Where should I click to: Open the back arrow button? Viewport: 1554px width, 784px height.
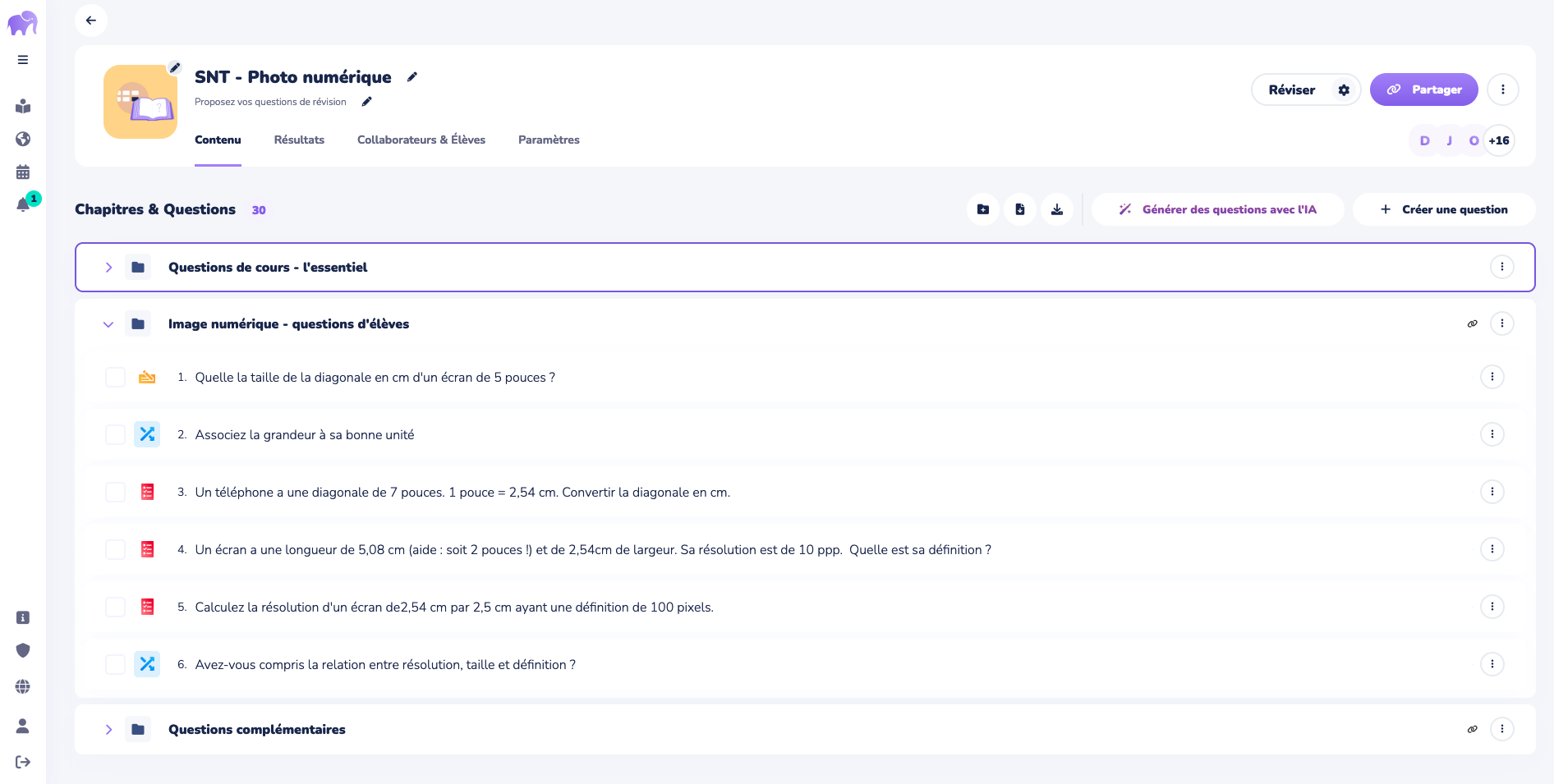[x=91, y=21]
